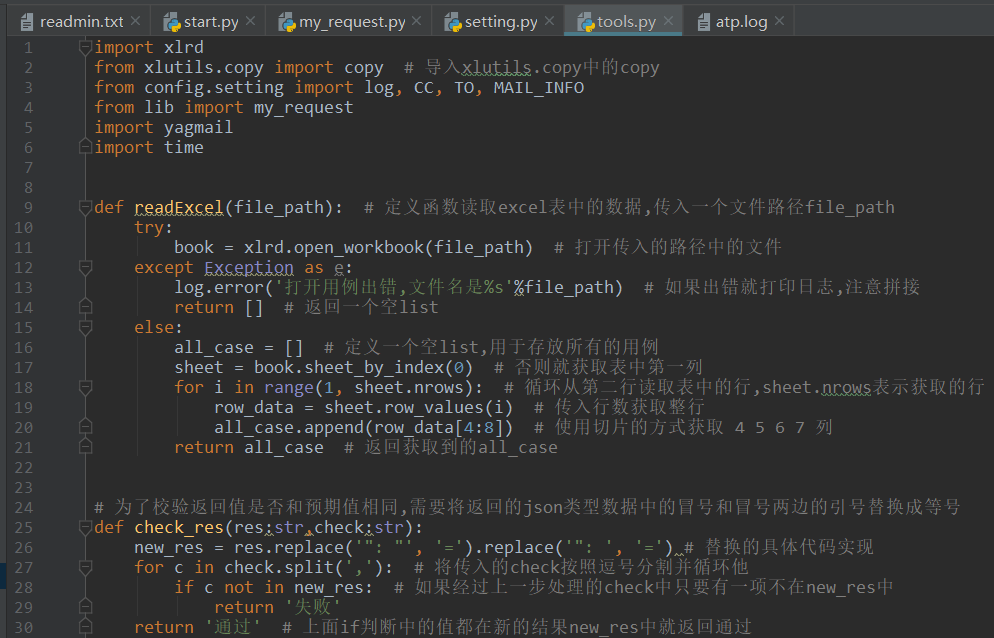Click 'log.error' on line 13
Image resolution: width=994 pixels, height=638 pixels.
(219, 287)
